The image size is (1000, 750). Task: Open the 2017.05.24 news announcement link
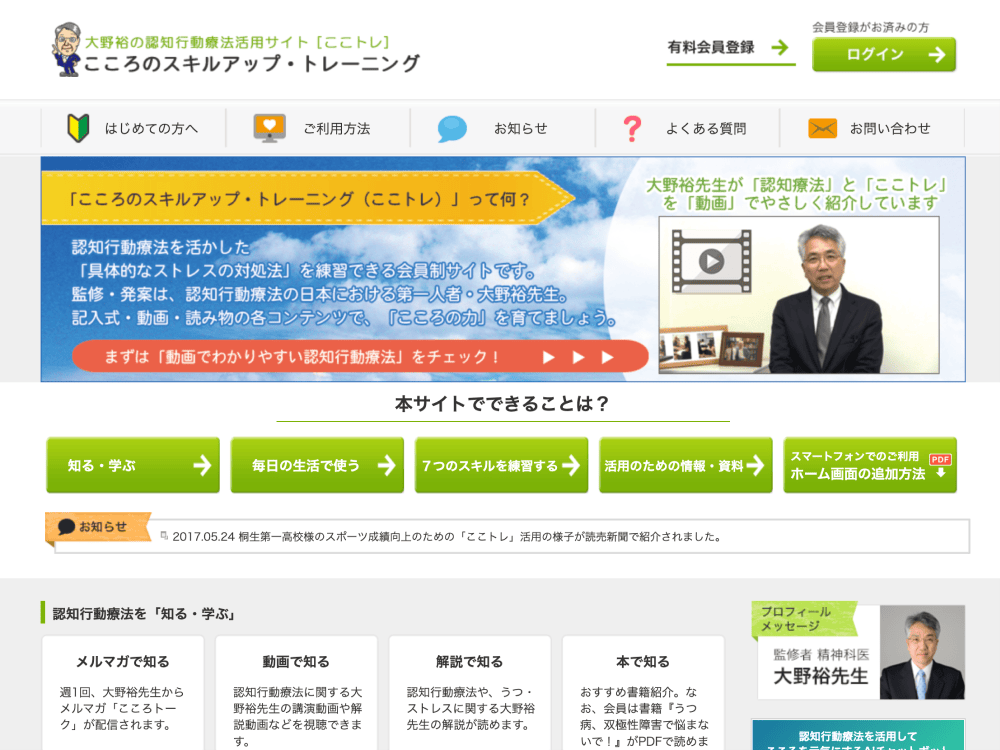[446, 536]
